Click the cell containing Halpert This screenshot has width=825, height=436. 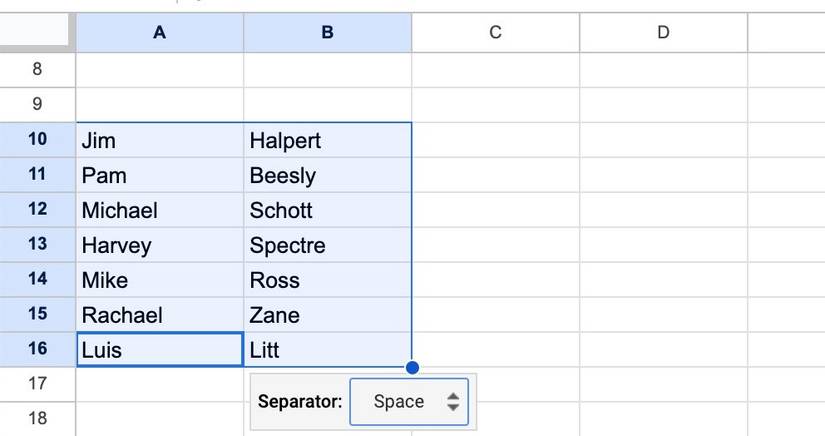(x=327, y=140)
